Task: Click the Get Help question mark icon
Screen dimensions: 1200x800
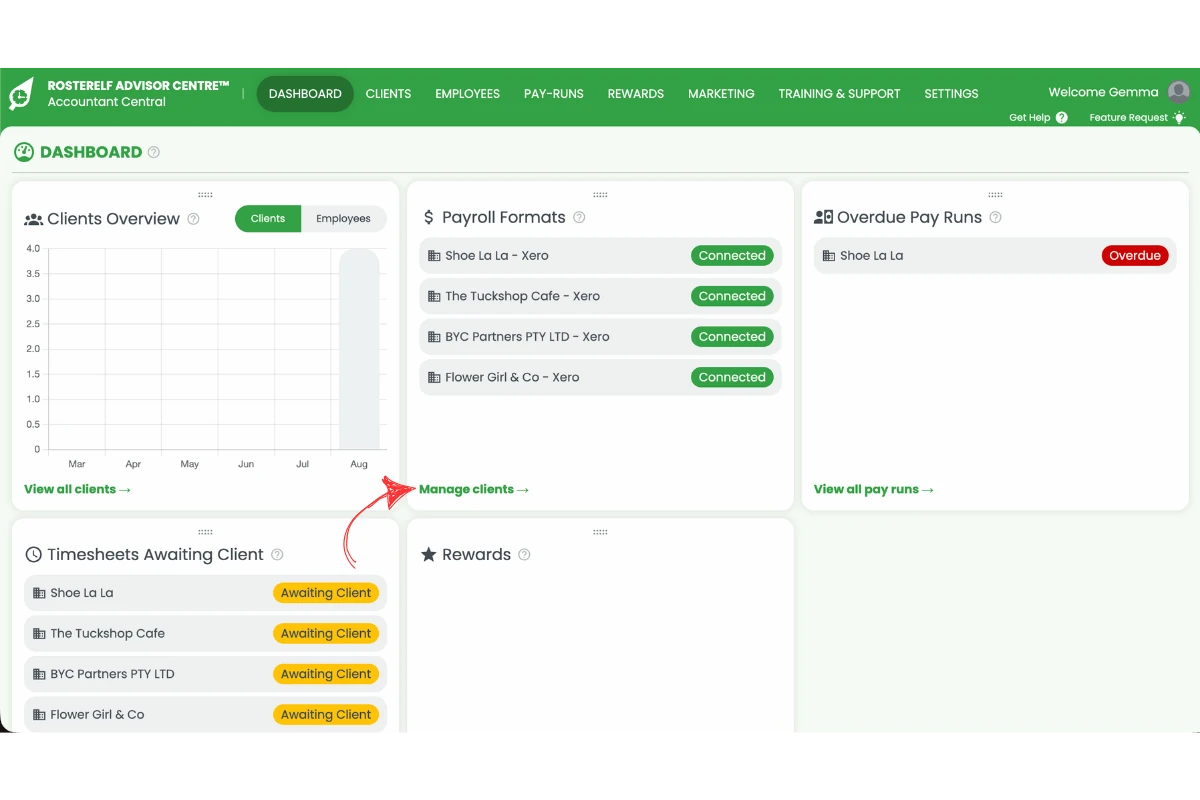Action: point(1062,118)
